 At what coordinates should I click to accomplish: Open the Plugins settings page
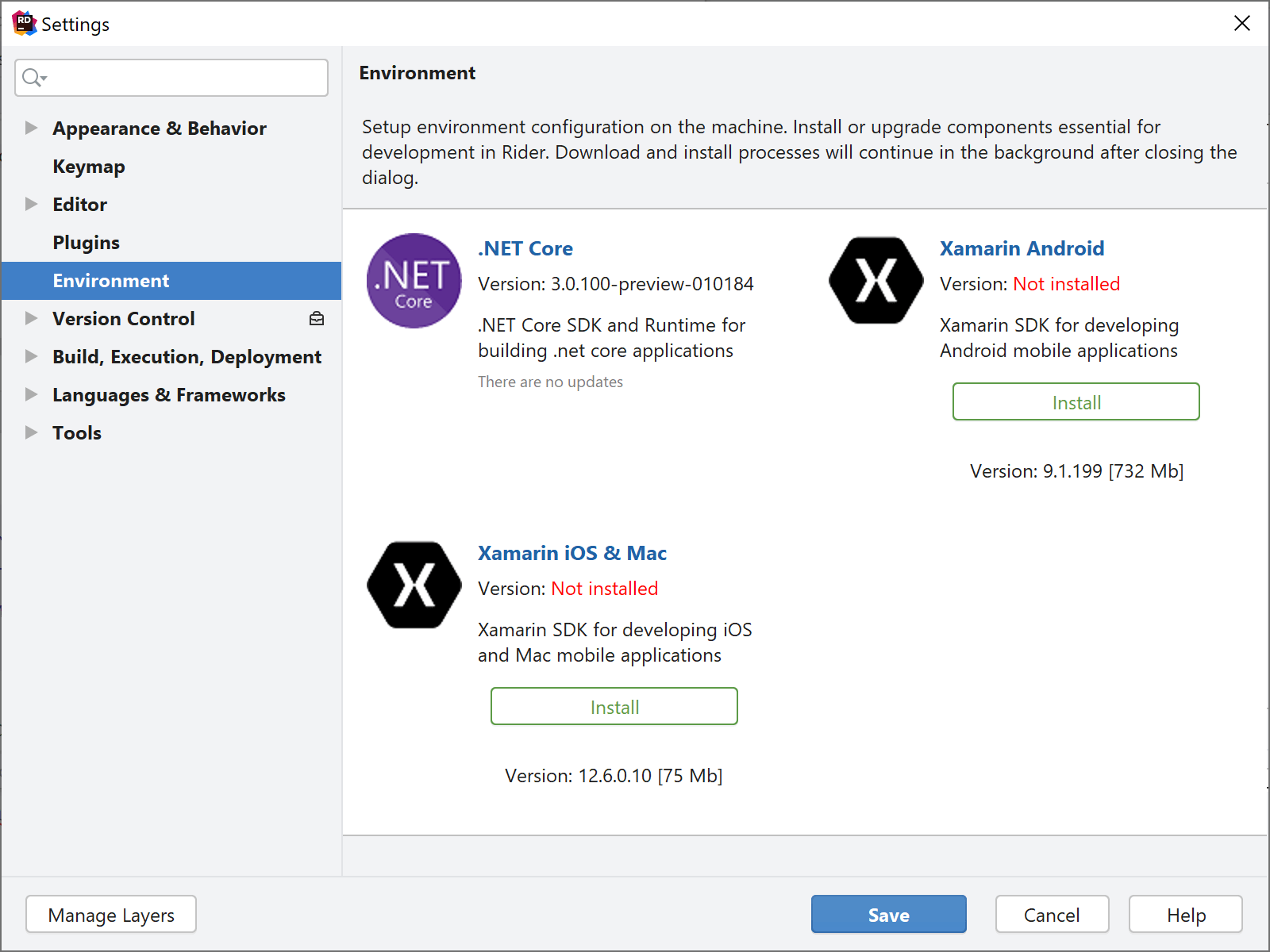[x=86, y=243]
